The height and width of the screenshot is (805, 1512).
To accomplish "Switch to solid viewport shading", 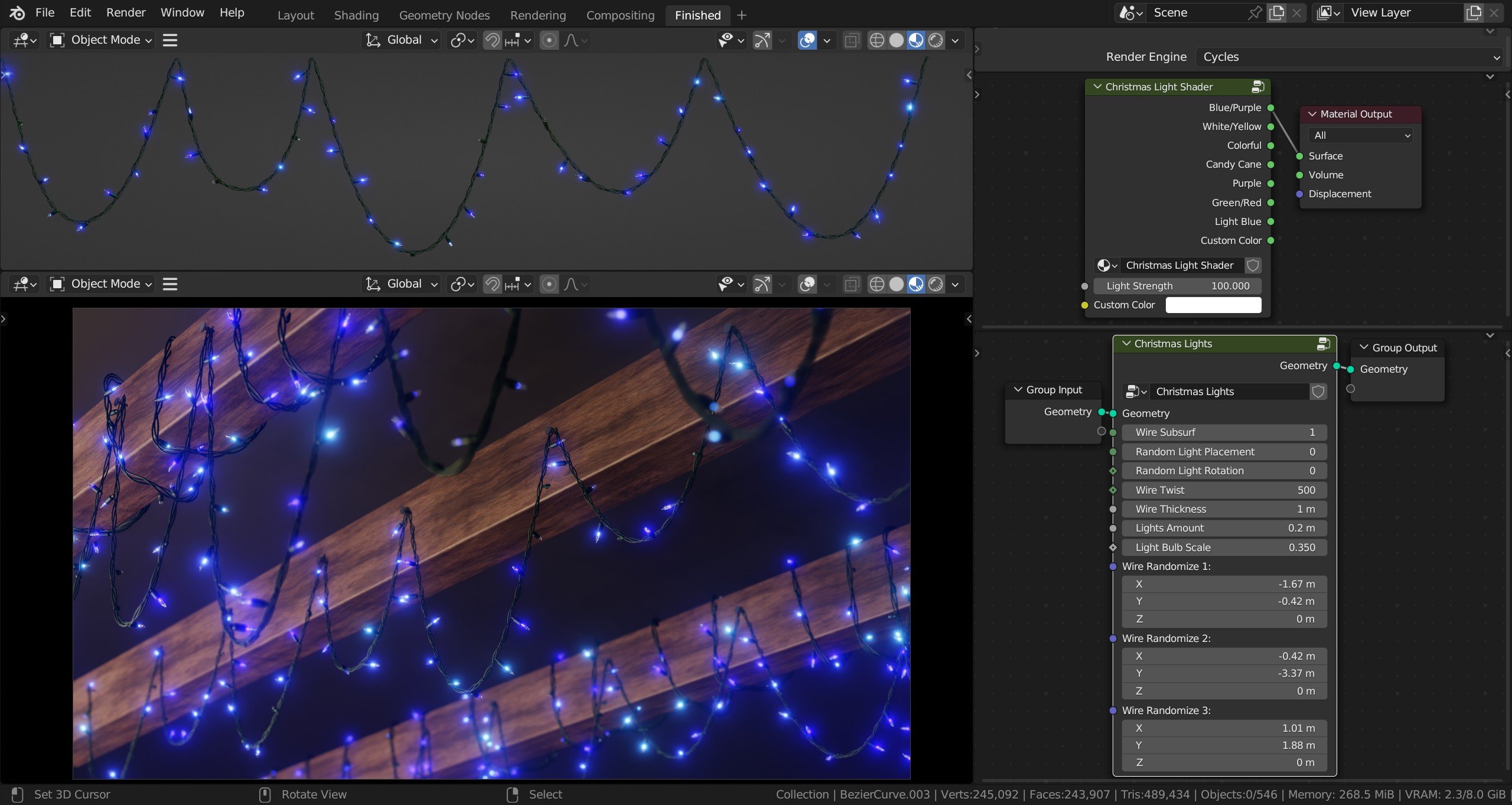I will coord(895,40).
